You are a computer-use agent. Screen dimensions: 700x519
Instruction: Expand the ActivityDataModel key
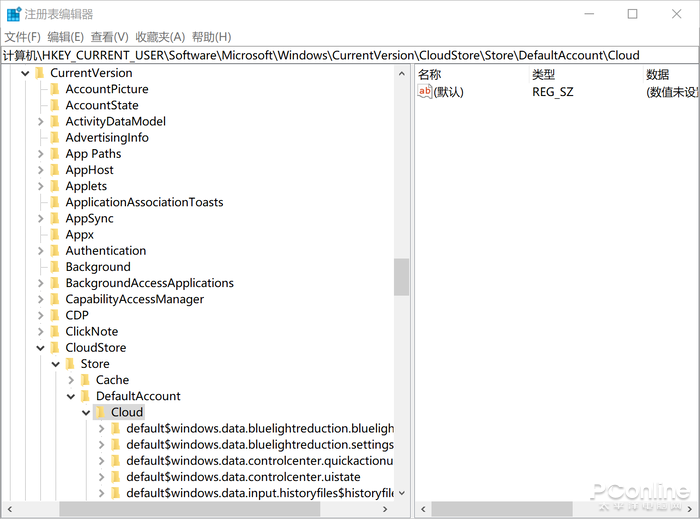(x=41, y=121)
